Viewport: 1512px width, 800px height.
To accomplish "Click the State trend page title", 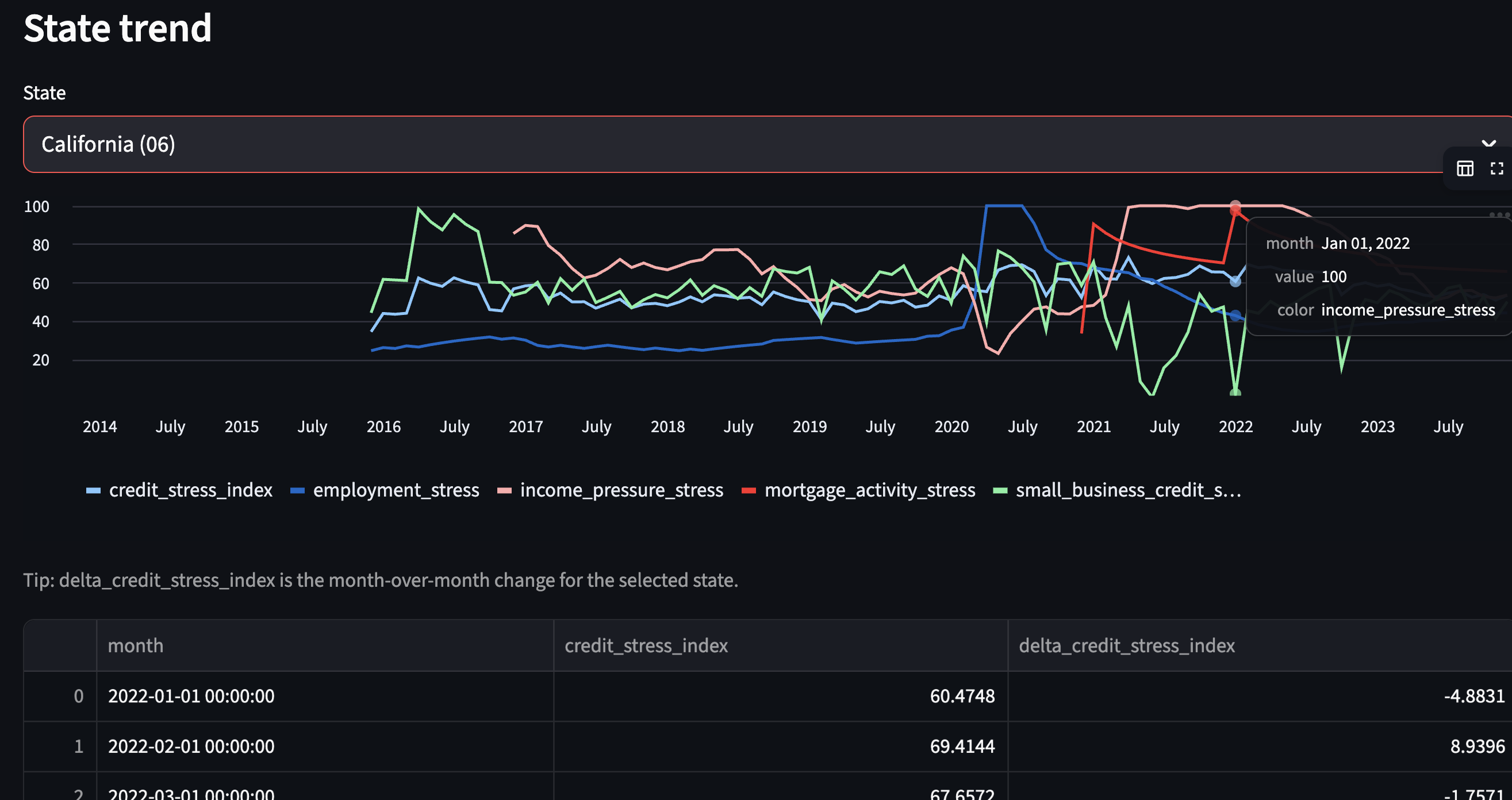I will point(118,28).
